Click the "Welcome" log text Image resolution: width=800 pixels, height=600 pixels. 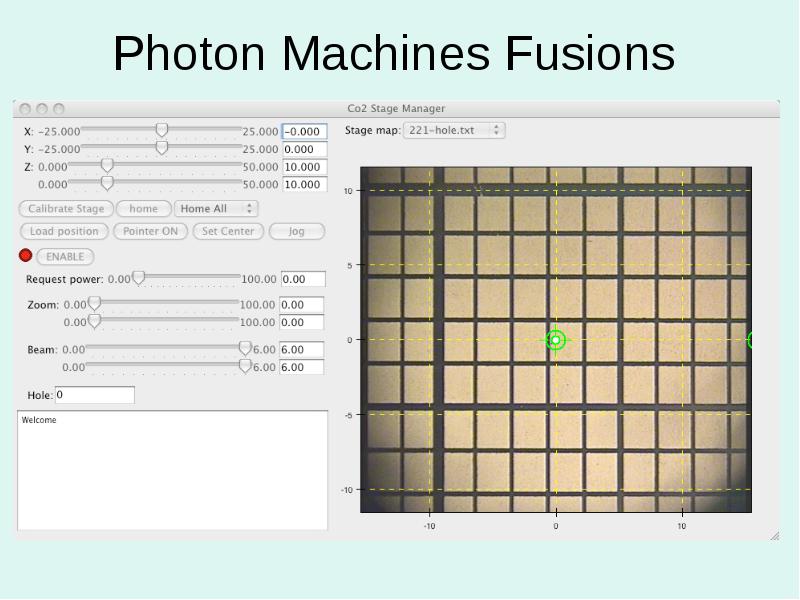[x=39, y=420]
